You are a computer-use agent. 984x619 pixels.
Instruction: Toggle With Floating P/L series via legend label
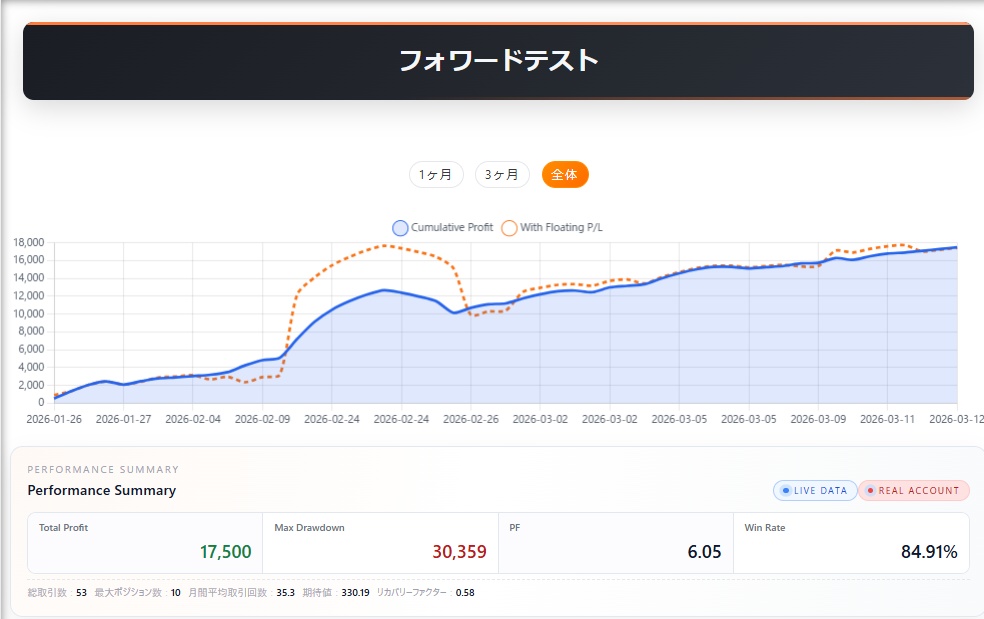(x=561, y=228)
